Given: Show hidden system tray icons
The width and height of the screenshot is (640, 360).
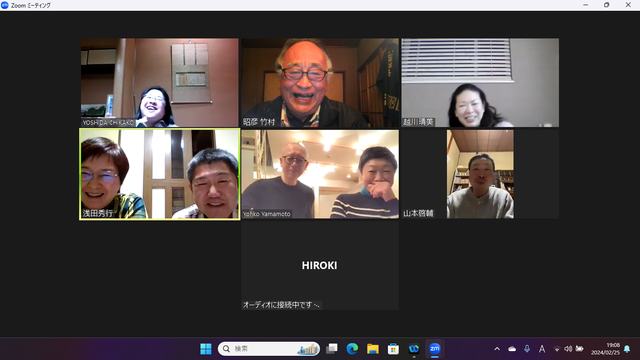Looking at the screenshot, I should click(x=497, y=349).
